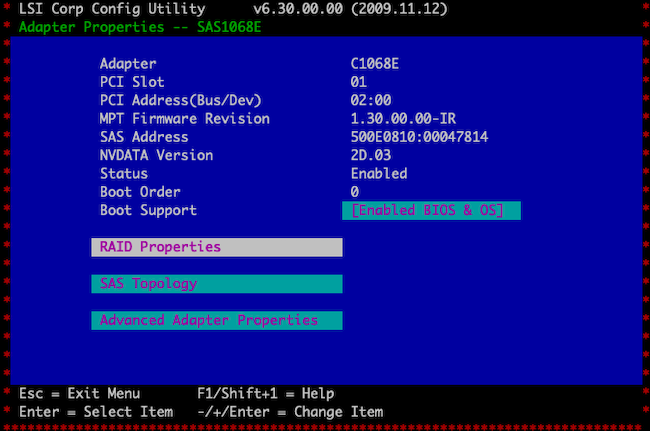Click the Boot Order label
This screenshot has width=650, height=431.
140,192
